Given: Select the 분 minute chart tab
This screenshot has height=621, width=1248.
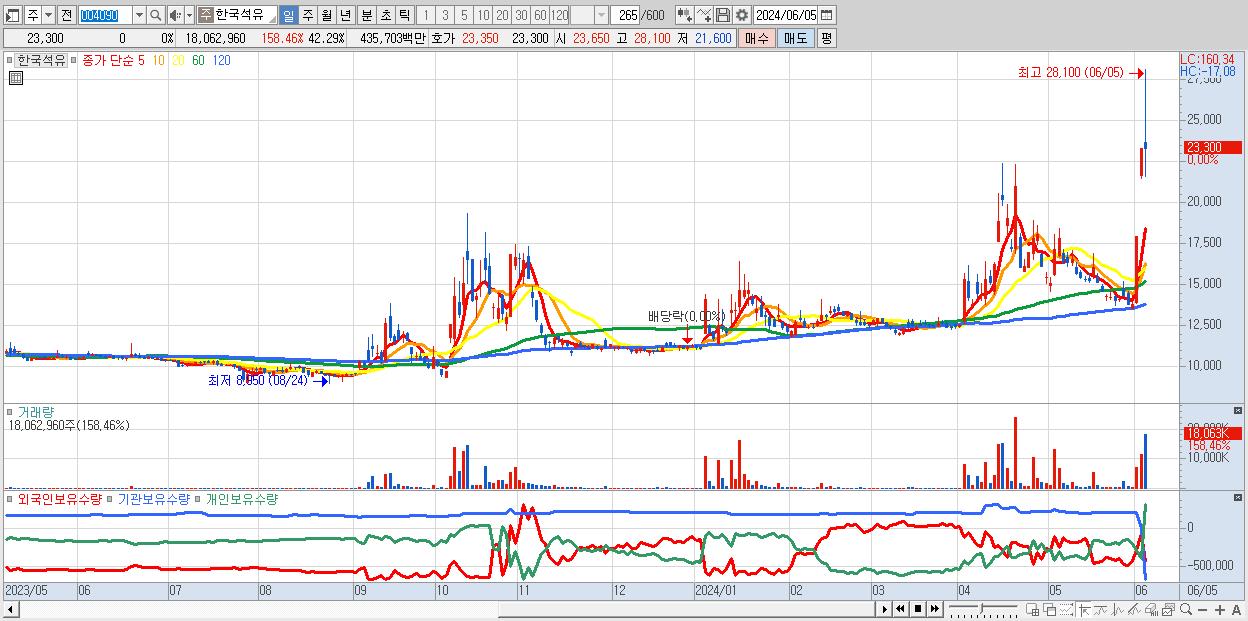Looking at the screenshot, I should [366, 15].
